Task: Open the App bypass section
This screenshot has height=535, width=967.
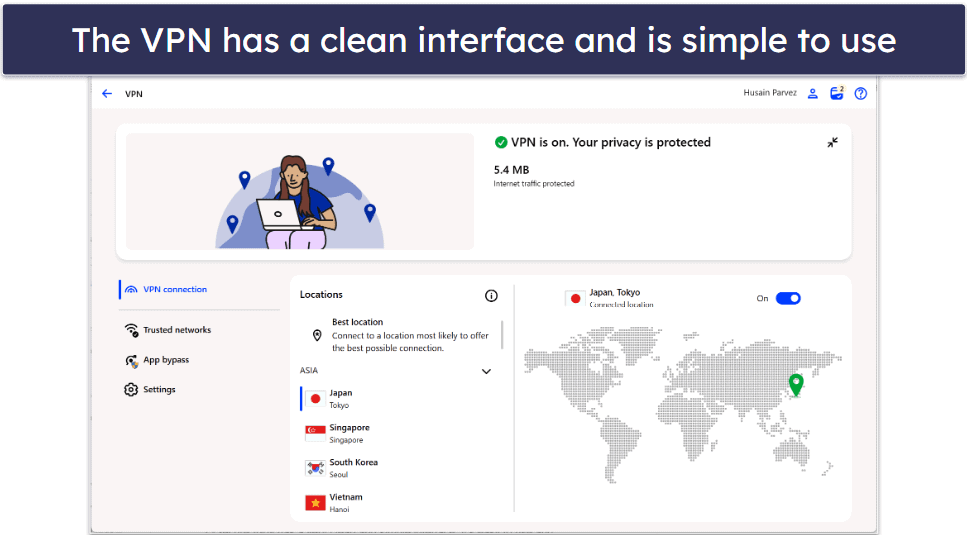Action: [199, 361]
